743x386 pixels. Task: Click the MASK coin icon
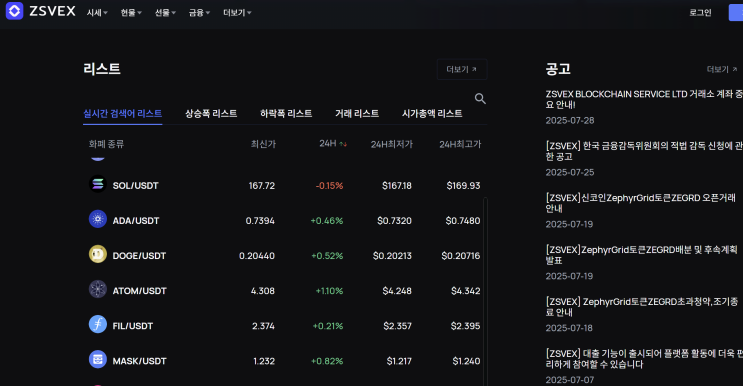[x=98, y=359]
